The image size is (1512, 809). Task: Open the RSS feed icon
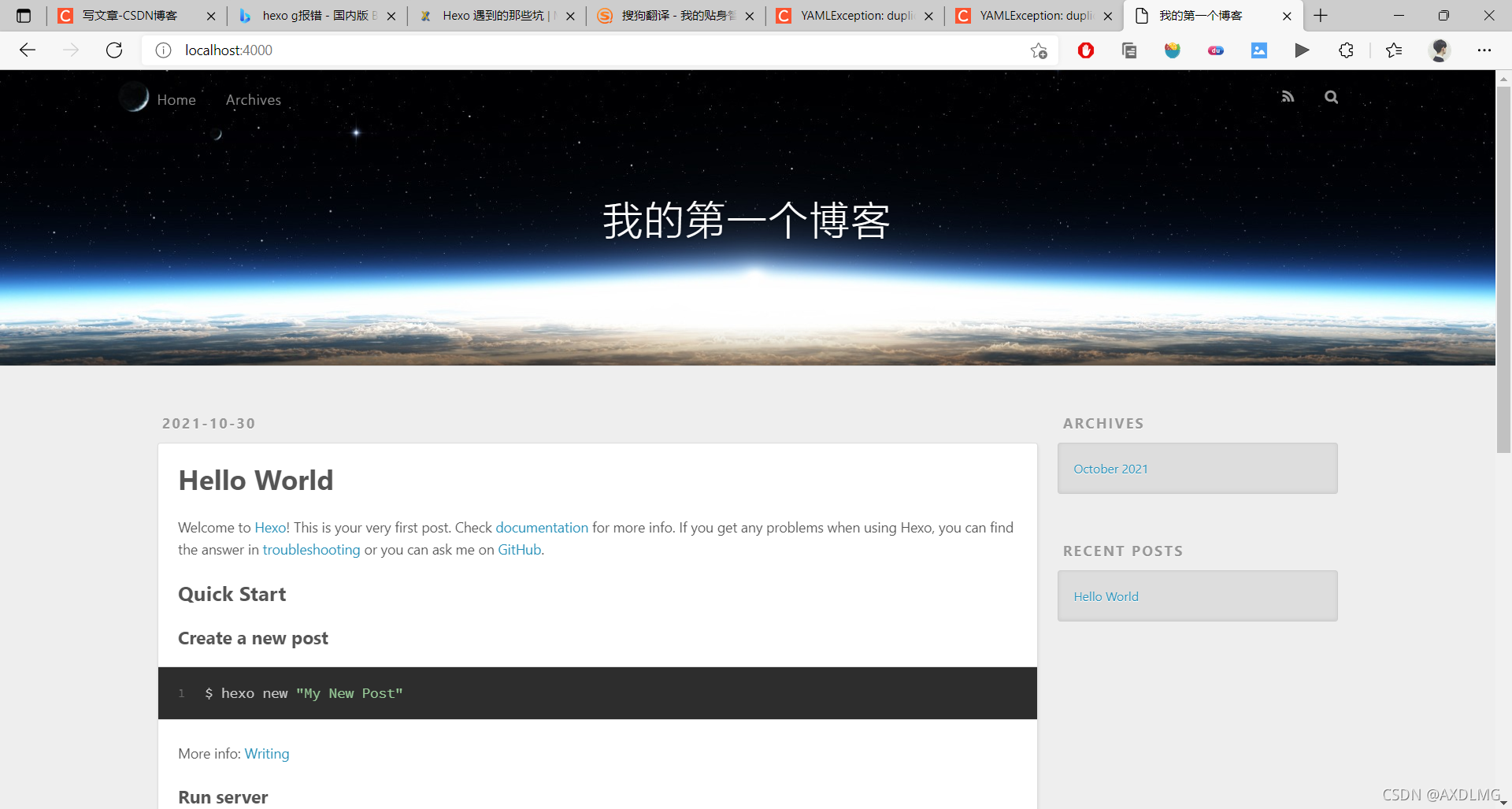coord(1288,96)
